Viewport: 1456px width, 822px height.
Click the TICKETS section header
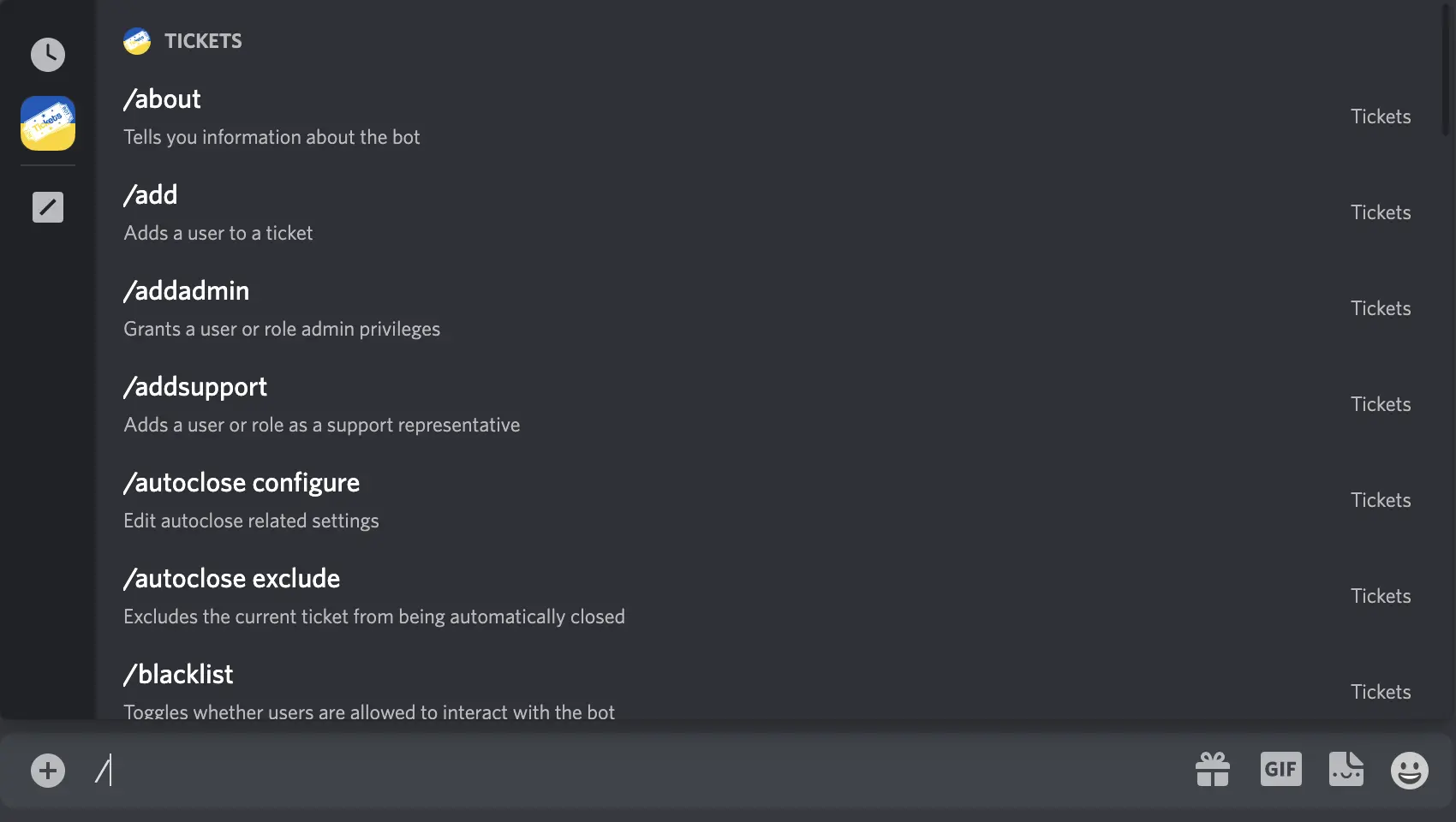204,41
